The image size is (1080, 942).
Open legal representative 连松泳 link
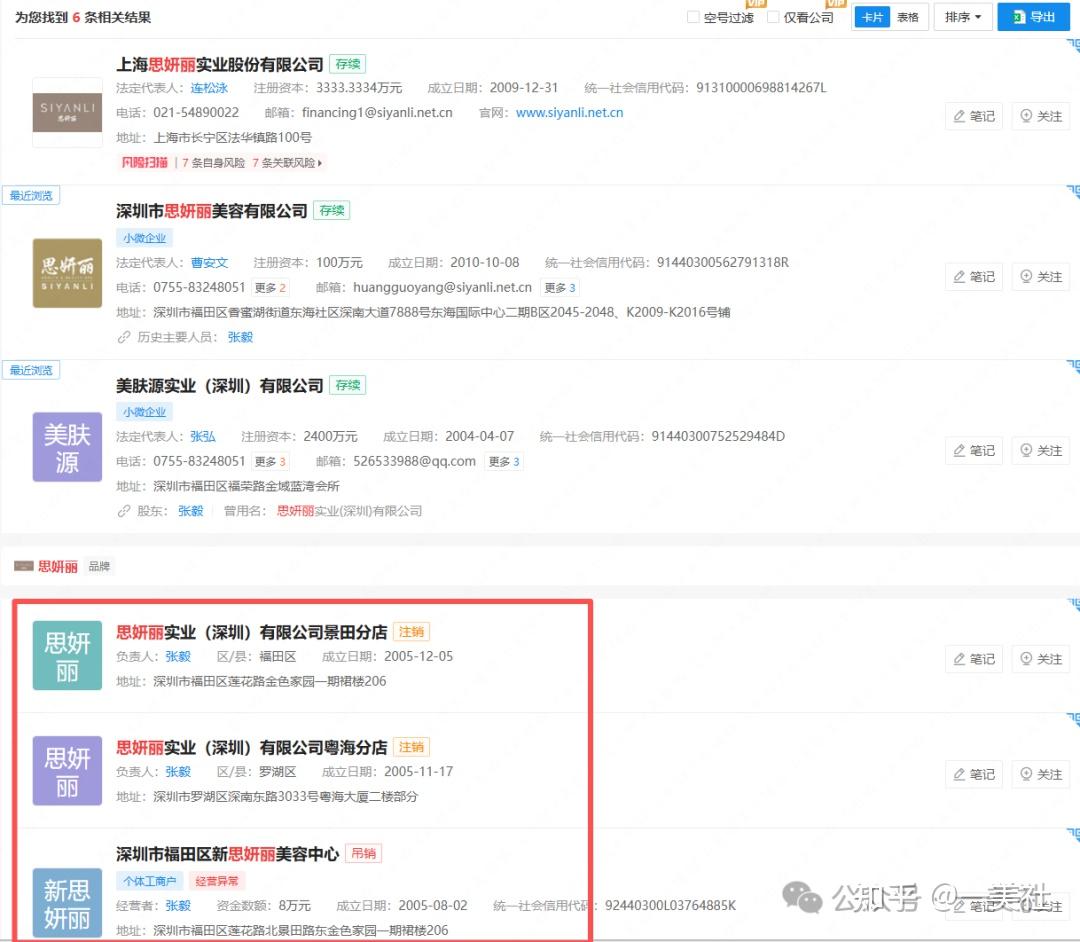[x=209, y=88]
